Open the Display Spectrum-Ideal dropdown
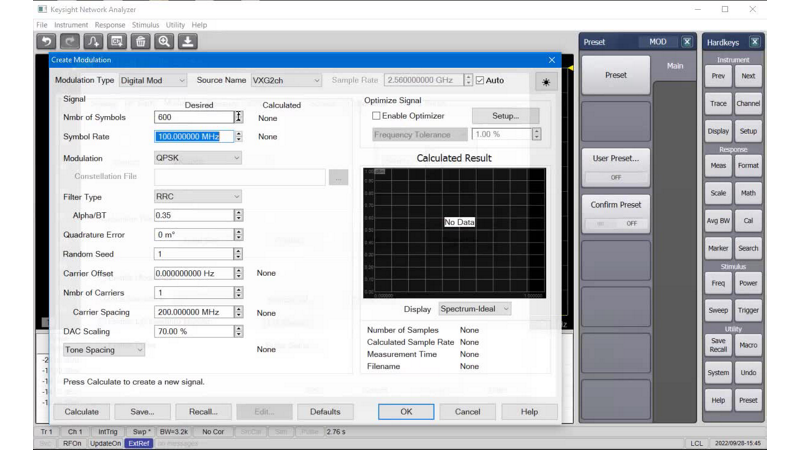Screen dimensions: 800x450 coord(474,309)
